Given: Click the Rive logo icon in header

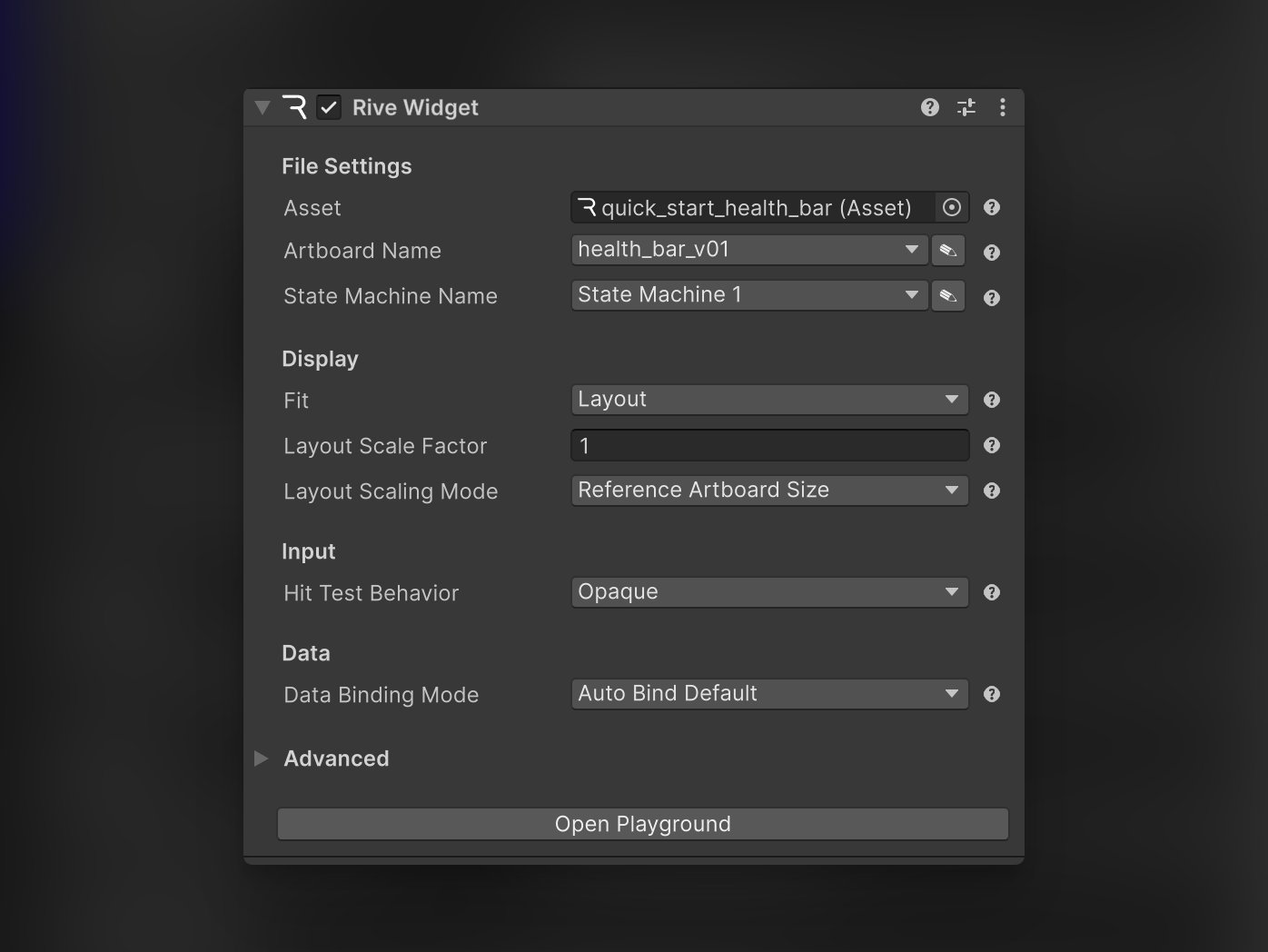Looking at the screenshot, I should pyautogui.click(x=294, y=107).
